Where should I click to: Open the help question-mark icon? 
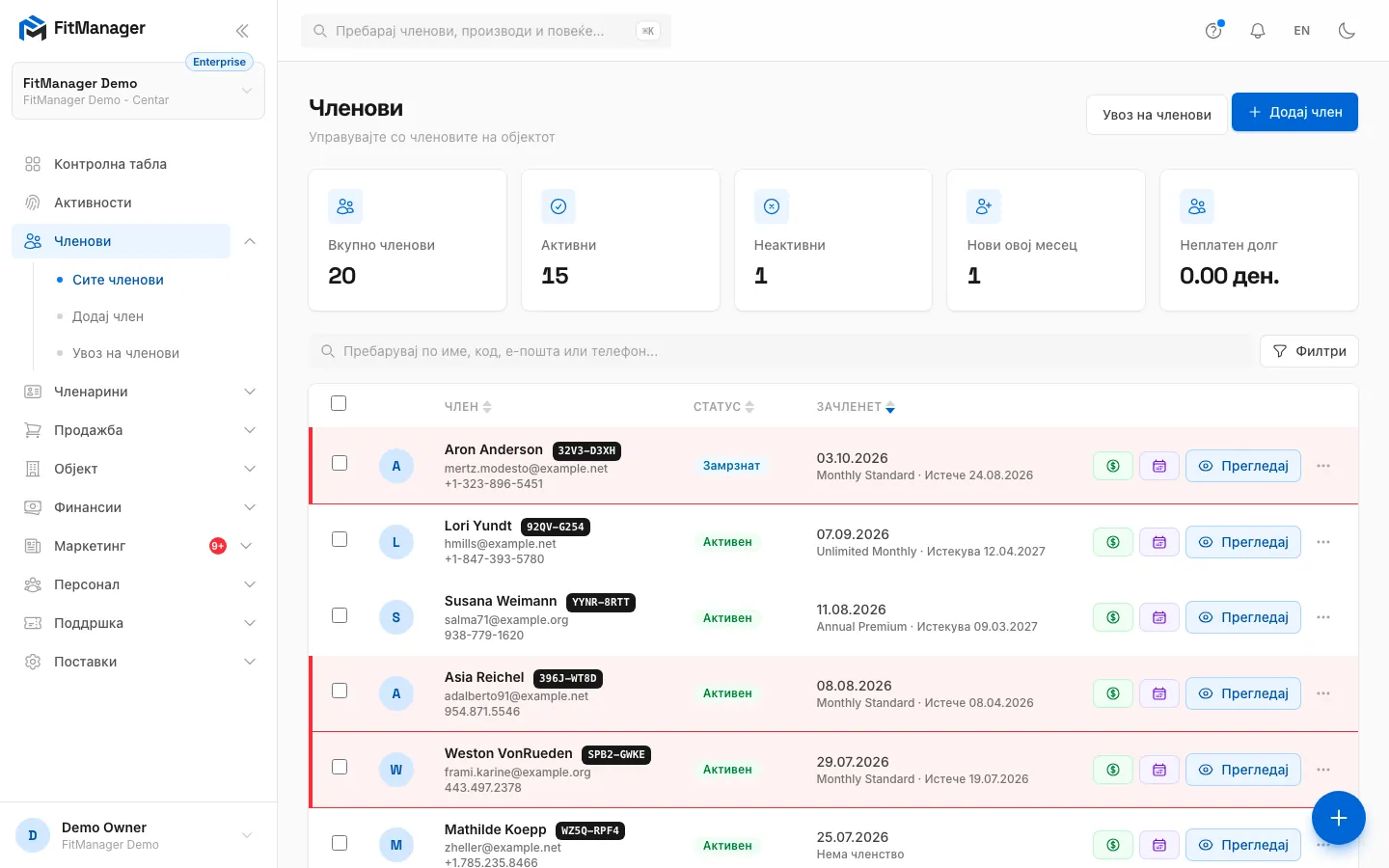1213,31
